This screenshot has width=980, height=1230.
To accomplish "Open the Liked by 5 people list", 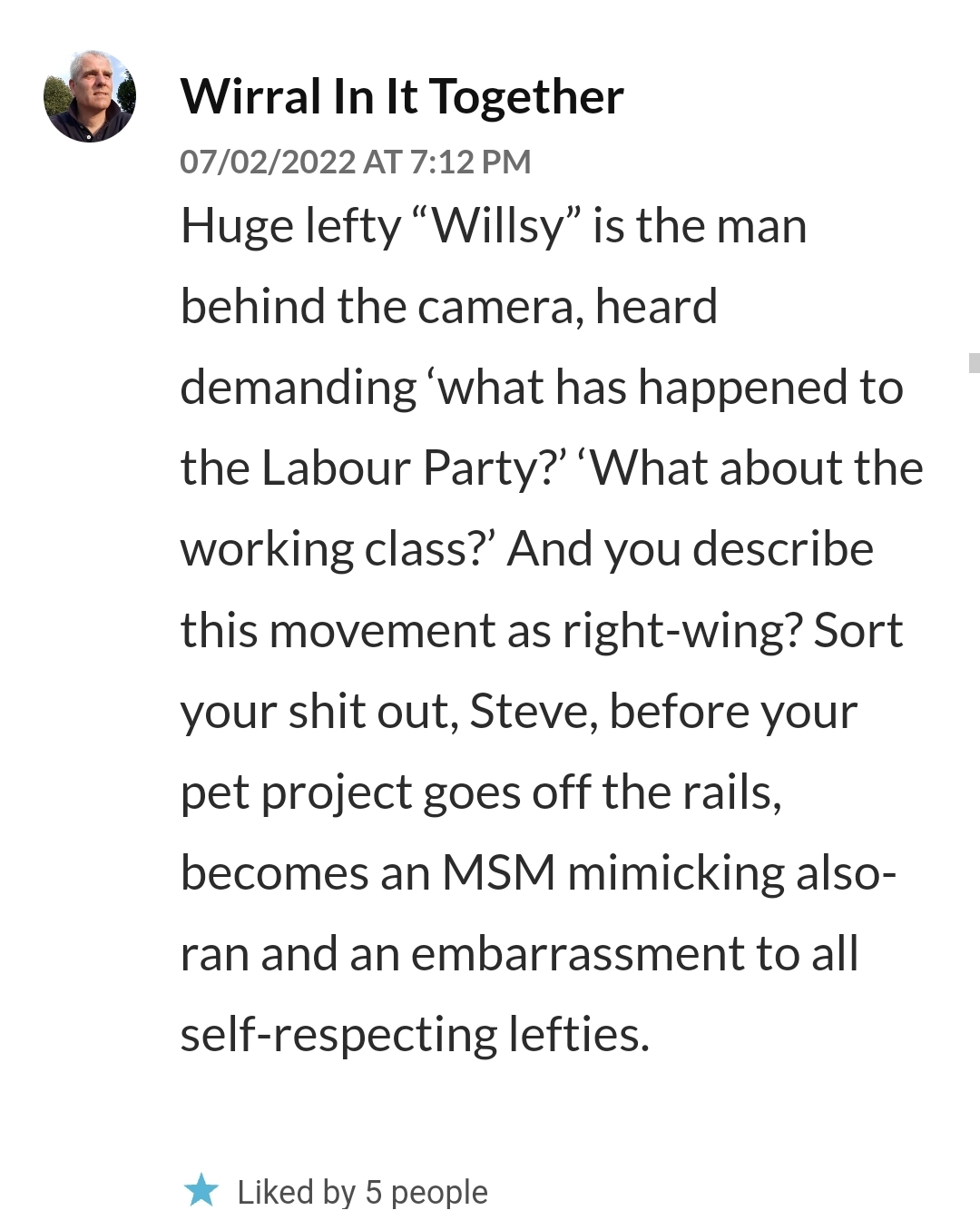I will 362,1192.
